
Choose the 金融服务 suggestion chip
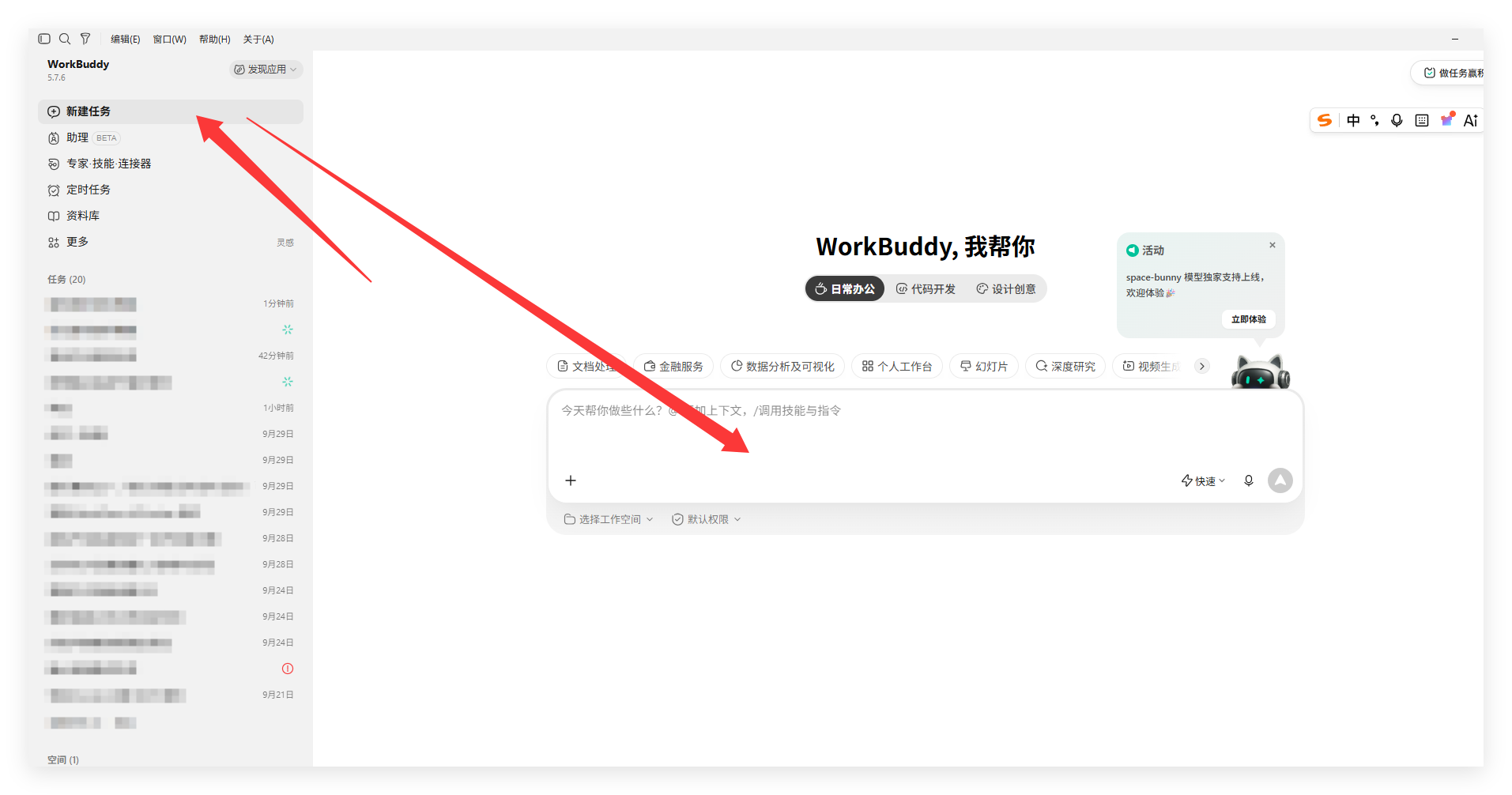click(673, 367)
